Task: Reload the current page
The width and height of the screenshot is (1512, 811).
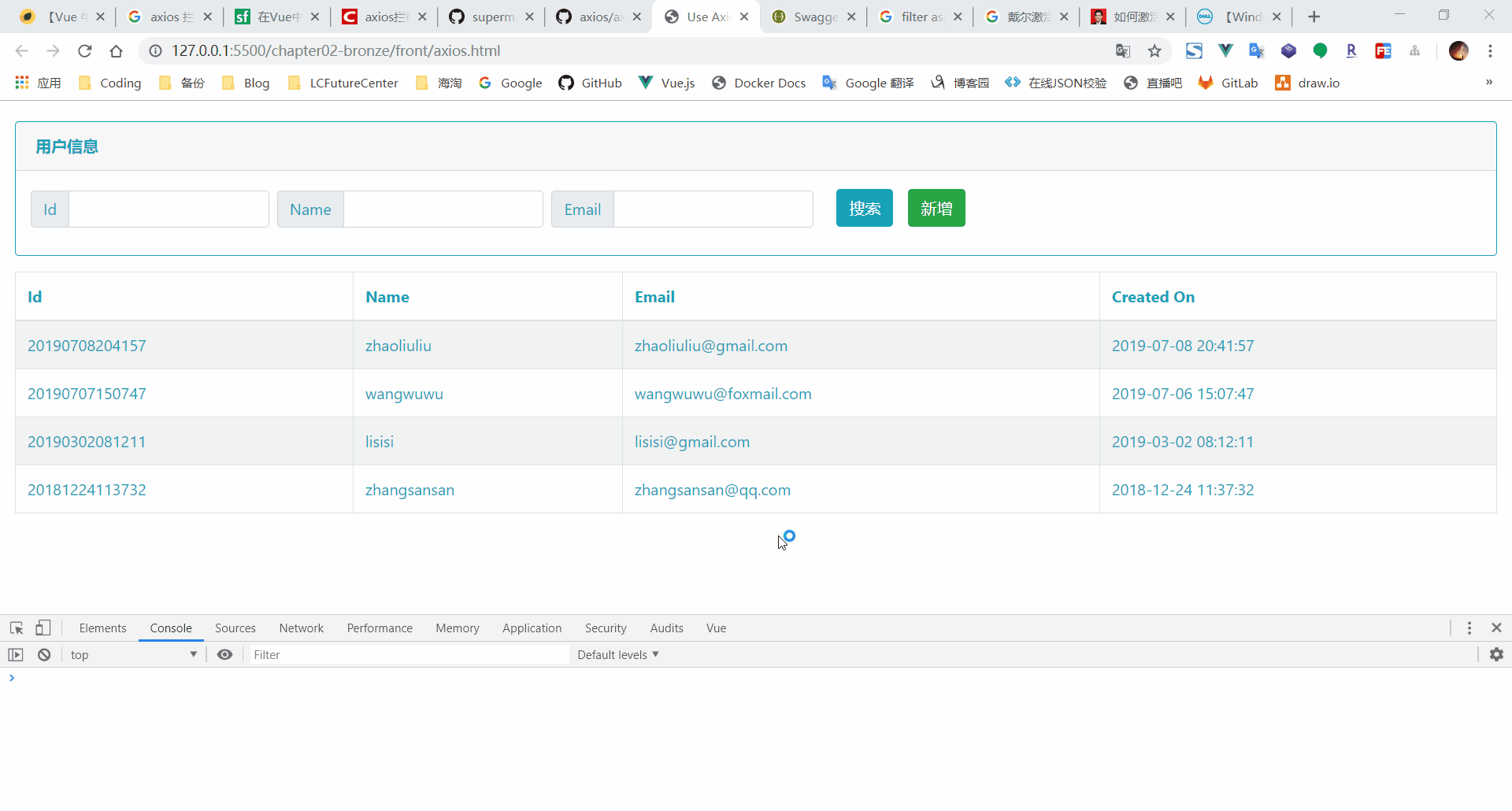Action: point(85,51)
